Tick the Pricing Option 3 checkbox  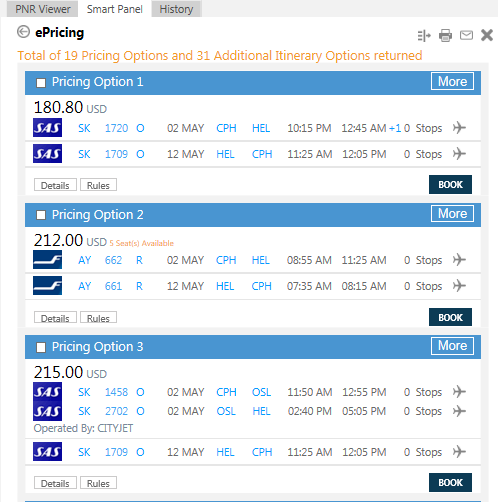click(41, 347)
